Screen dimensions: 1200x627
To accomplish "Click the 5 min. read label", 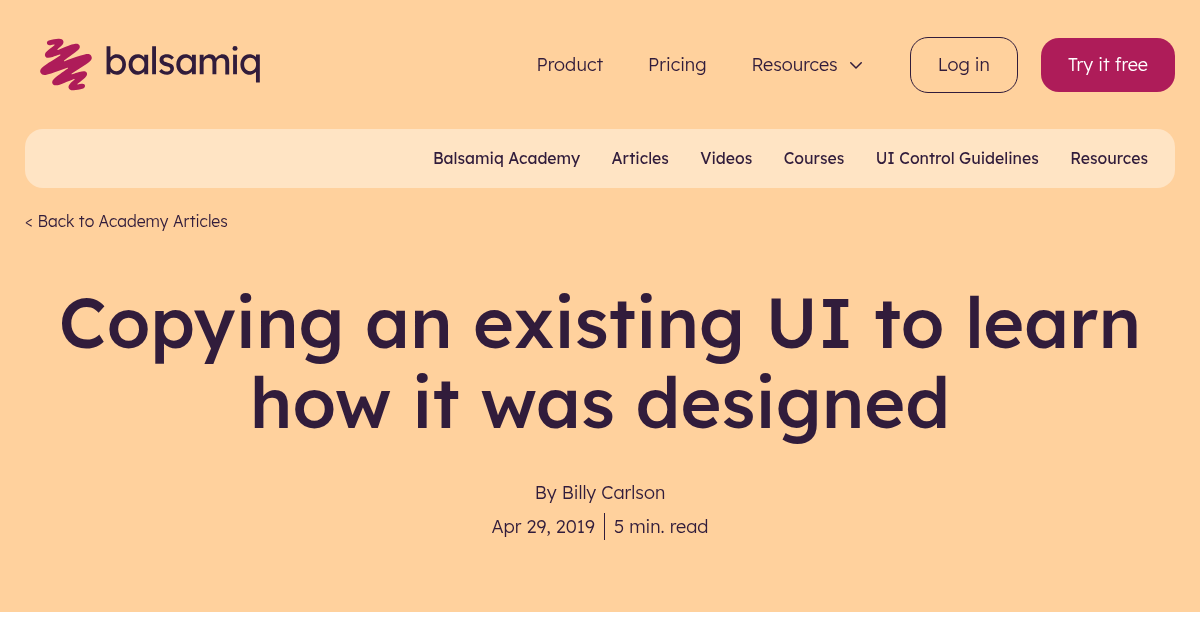I will pyautogui.click(x=661, y=526).
